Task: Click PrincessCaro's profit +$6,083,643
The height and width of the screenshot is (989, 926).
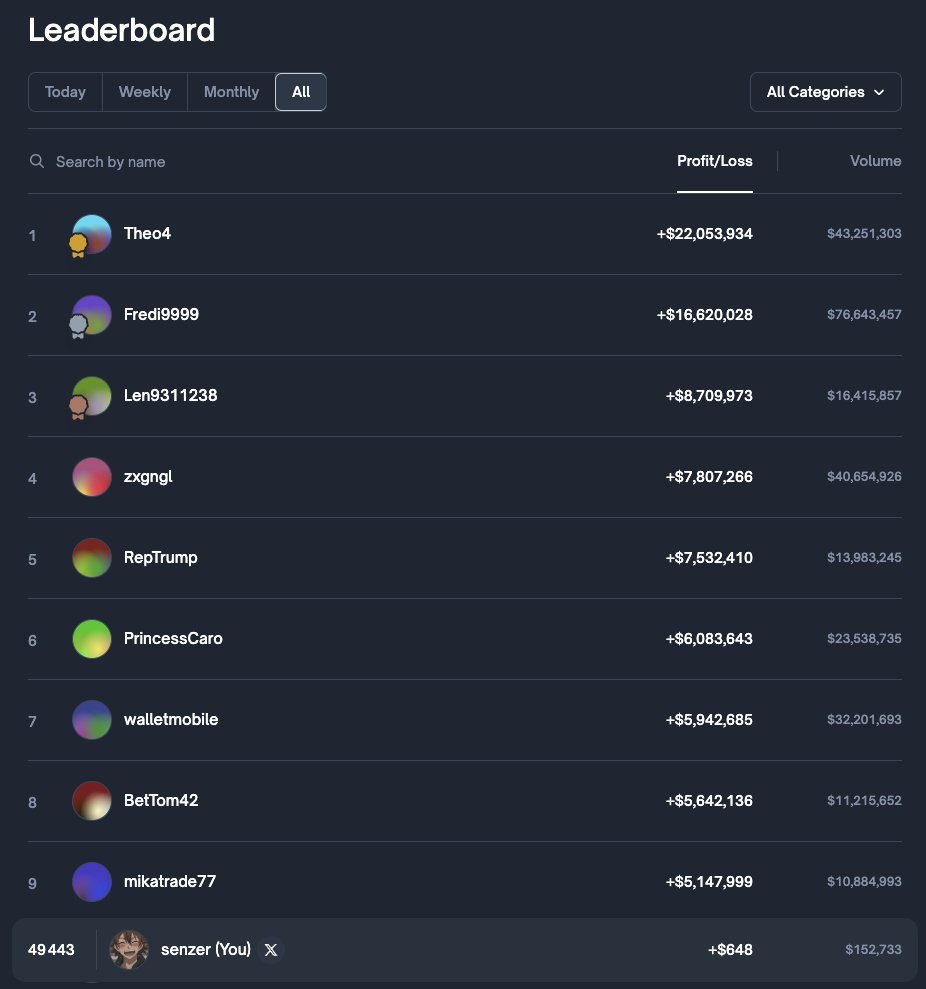Action: pos(709,639)
